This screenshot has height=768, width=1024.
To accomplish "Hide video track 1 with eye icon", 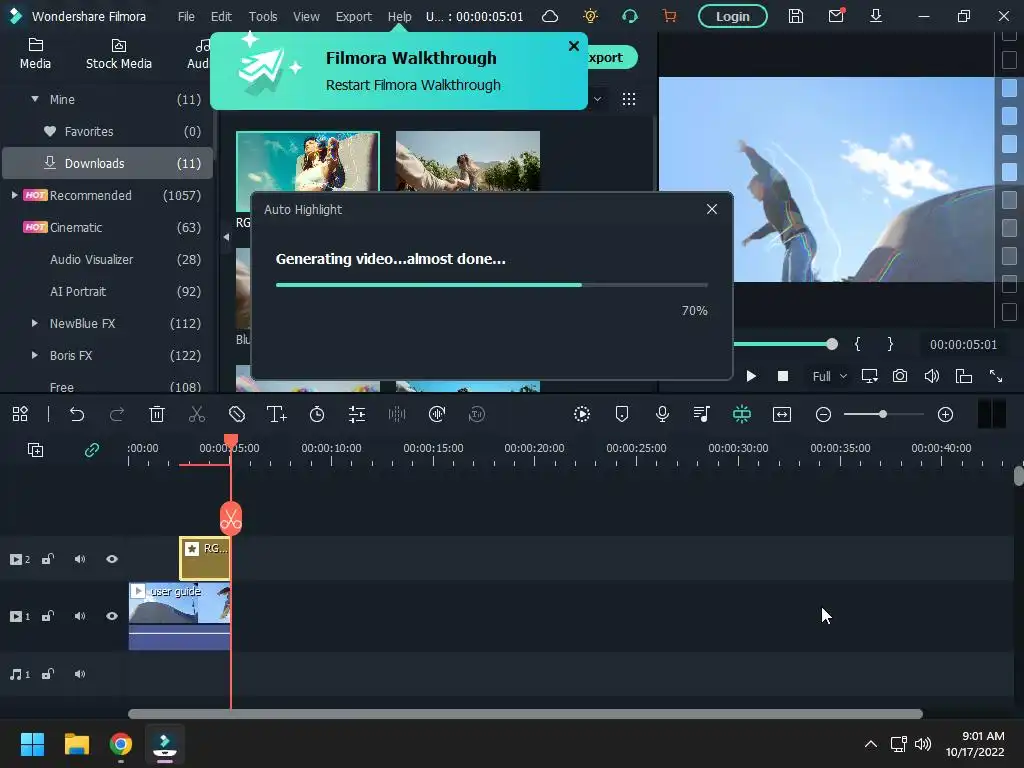I will 112,616.
